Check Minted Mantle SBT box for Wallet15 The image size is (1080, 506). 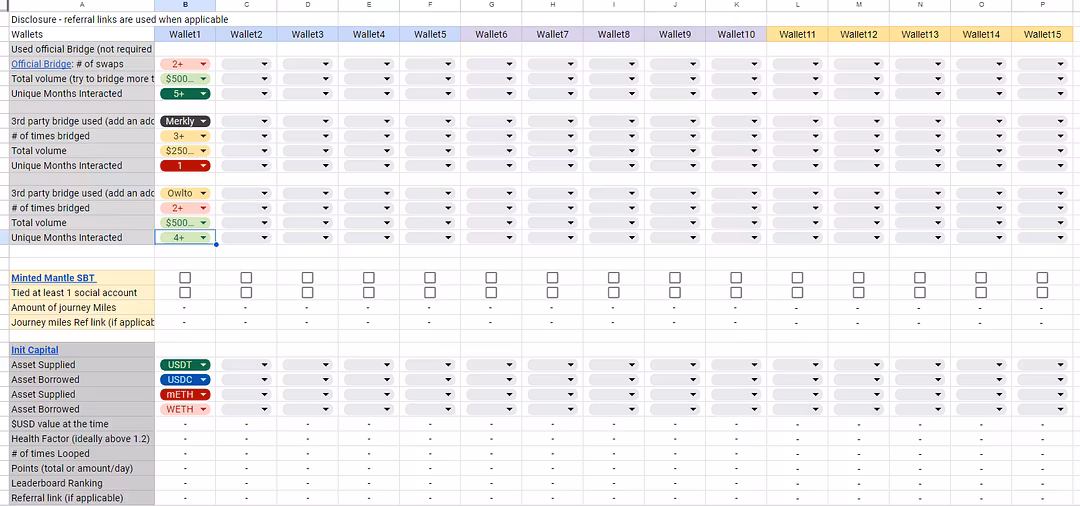pos(1042,278)
